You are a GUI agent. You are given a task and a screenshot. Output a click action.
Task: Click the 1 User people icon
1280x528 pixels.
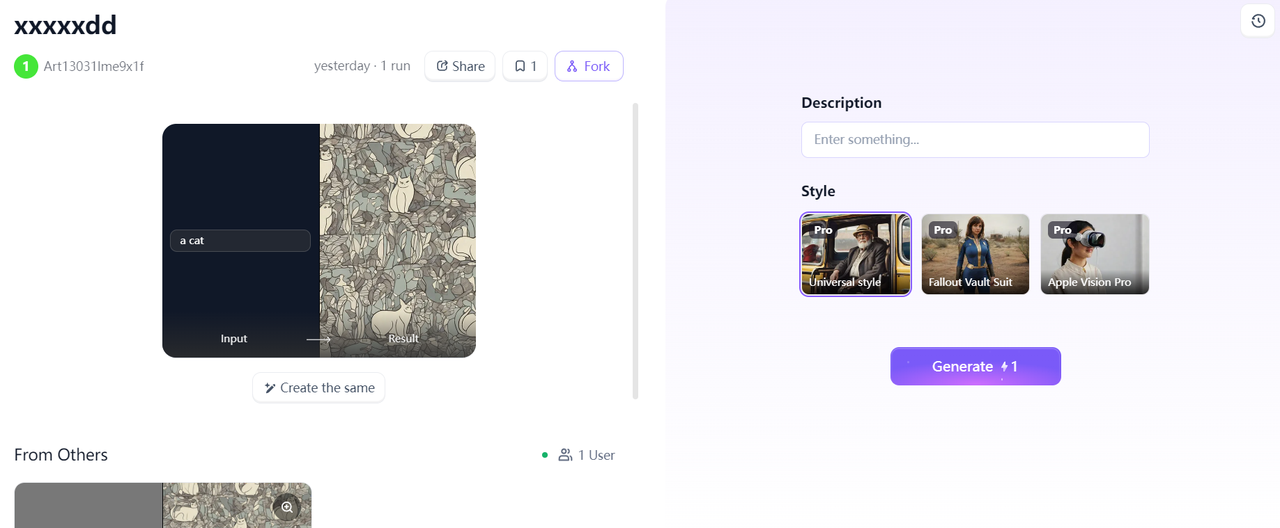[565, 455]
